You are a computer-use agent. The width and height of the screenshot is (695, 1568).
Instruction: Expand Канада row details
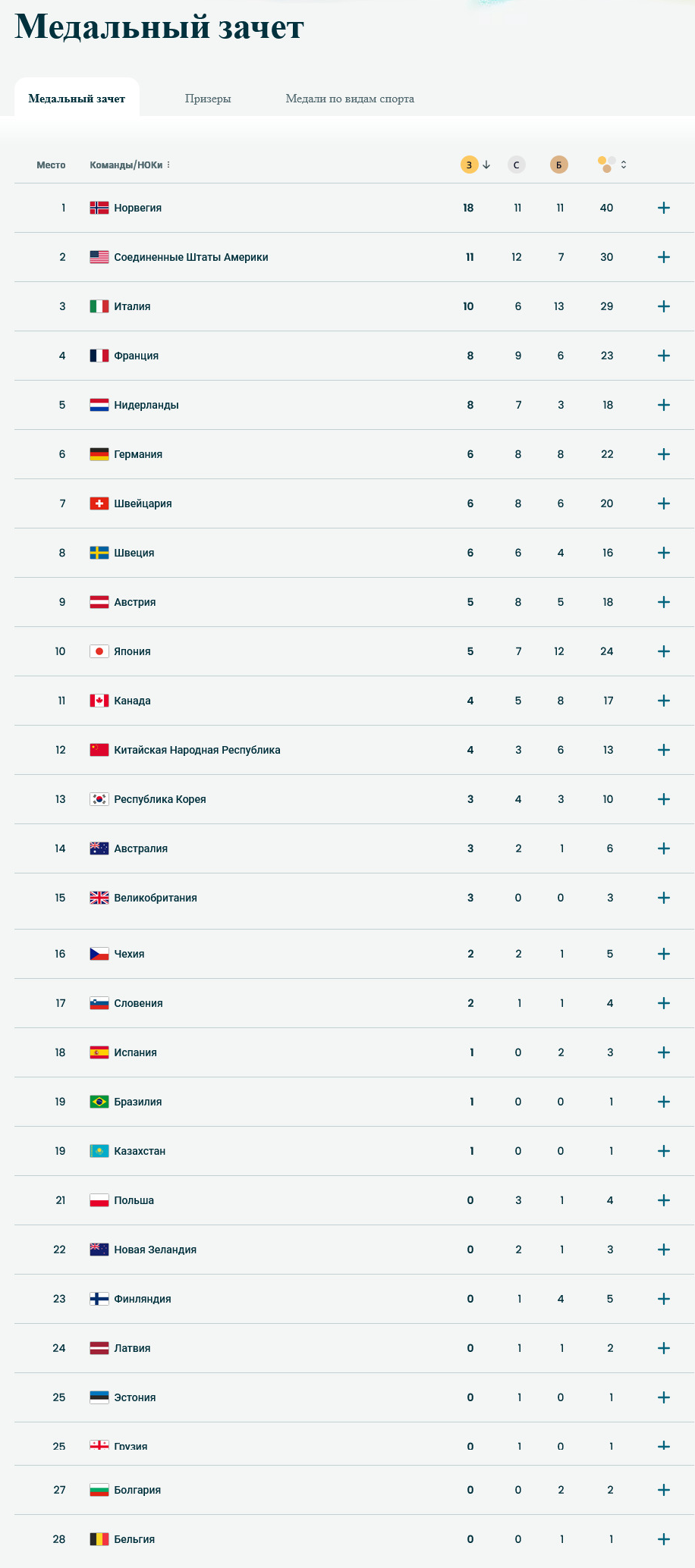click(x=663, y=701)
